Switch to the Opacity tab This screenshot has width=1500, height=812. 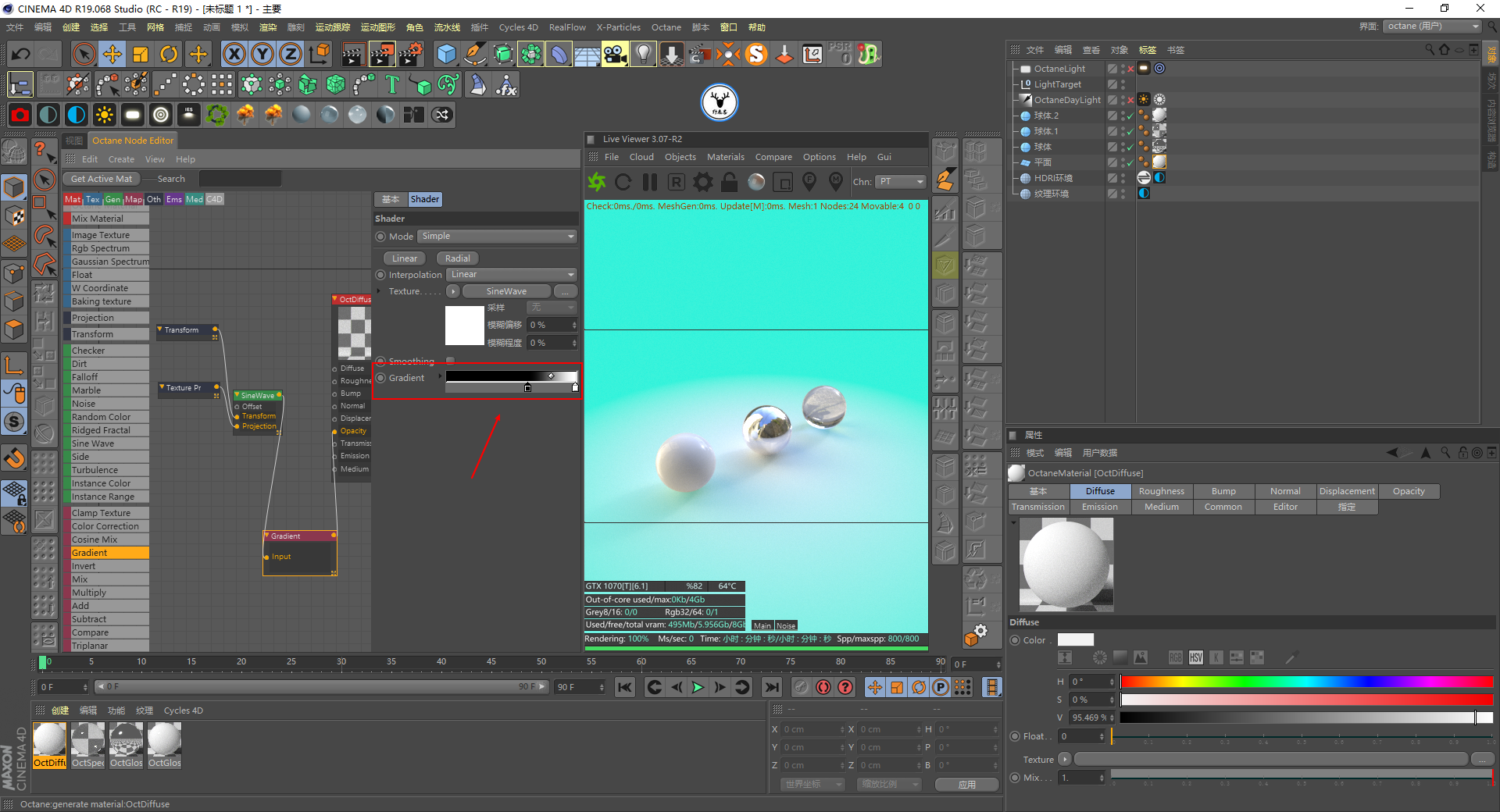(1409, 491)
